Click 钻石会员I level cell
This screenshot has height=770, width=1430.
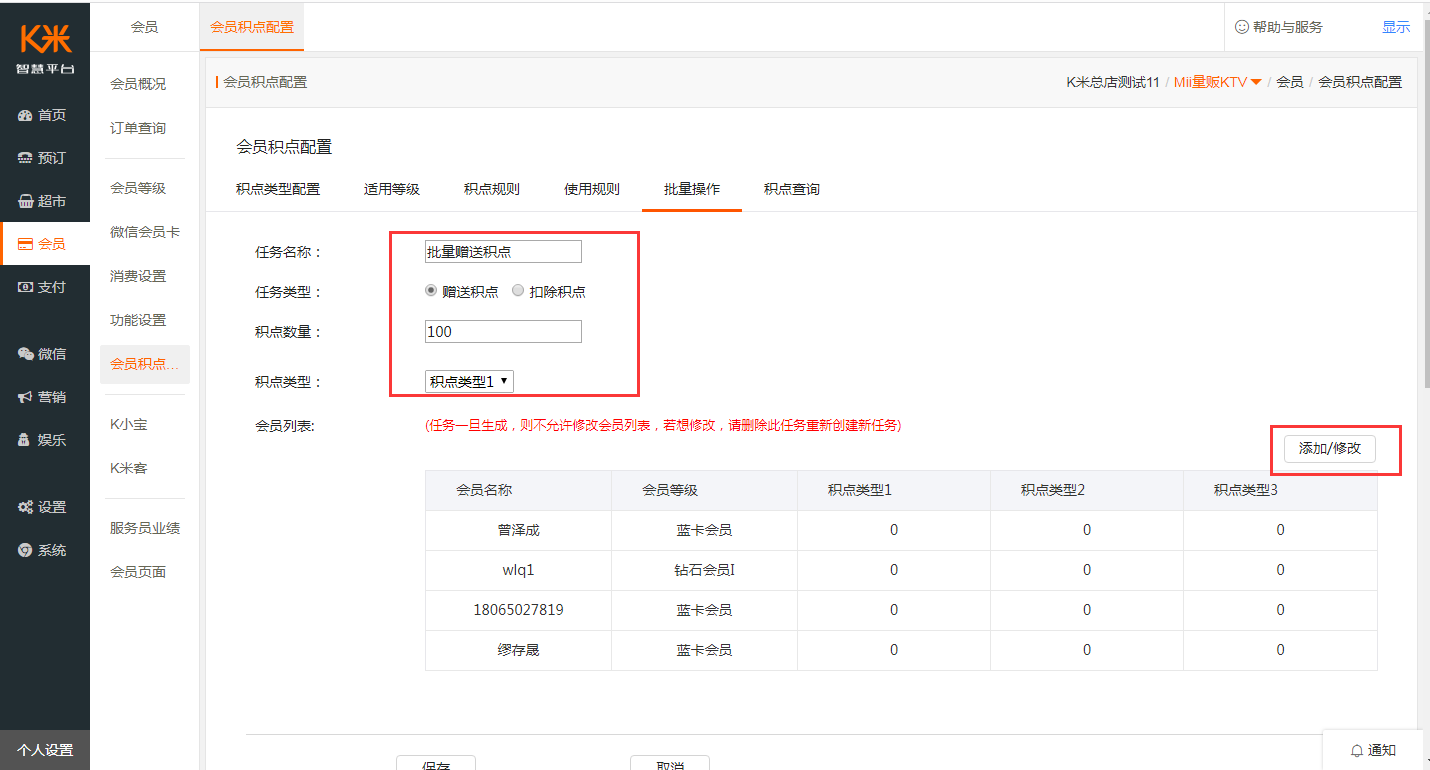pyautogui.click(x=704, y=570)
